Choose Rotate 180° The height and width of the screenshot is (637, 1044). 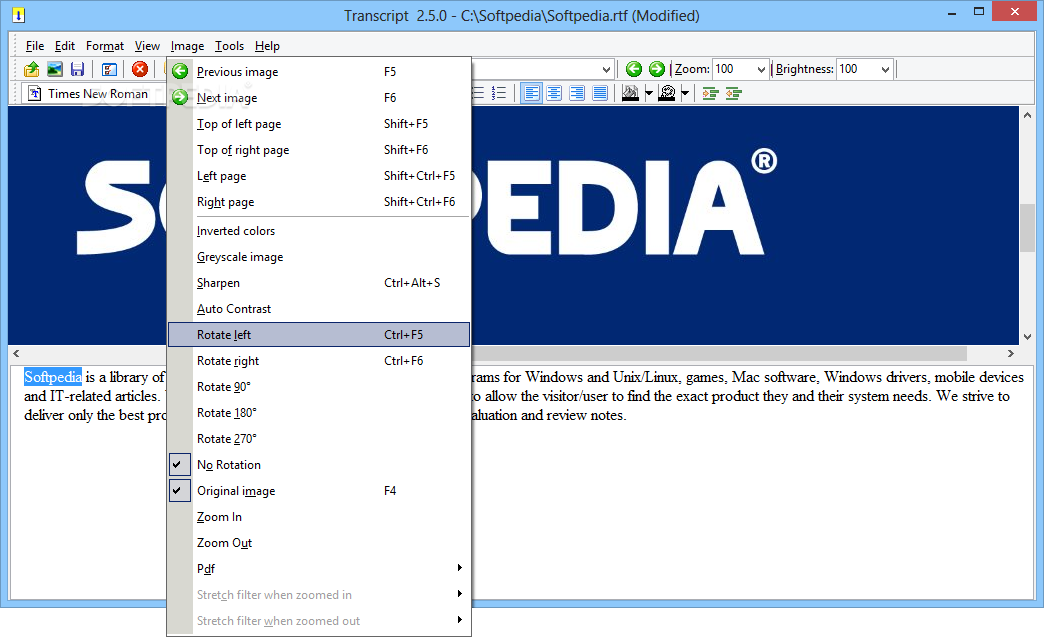pyautogui.click(x=319, y=413)
